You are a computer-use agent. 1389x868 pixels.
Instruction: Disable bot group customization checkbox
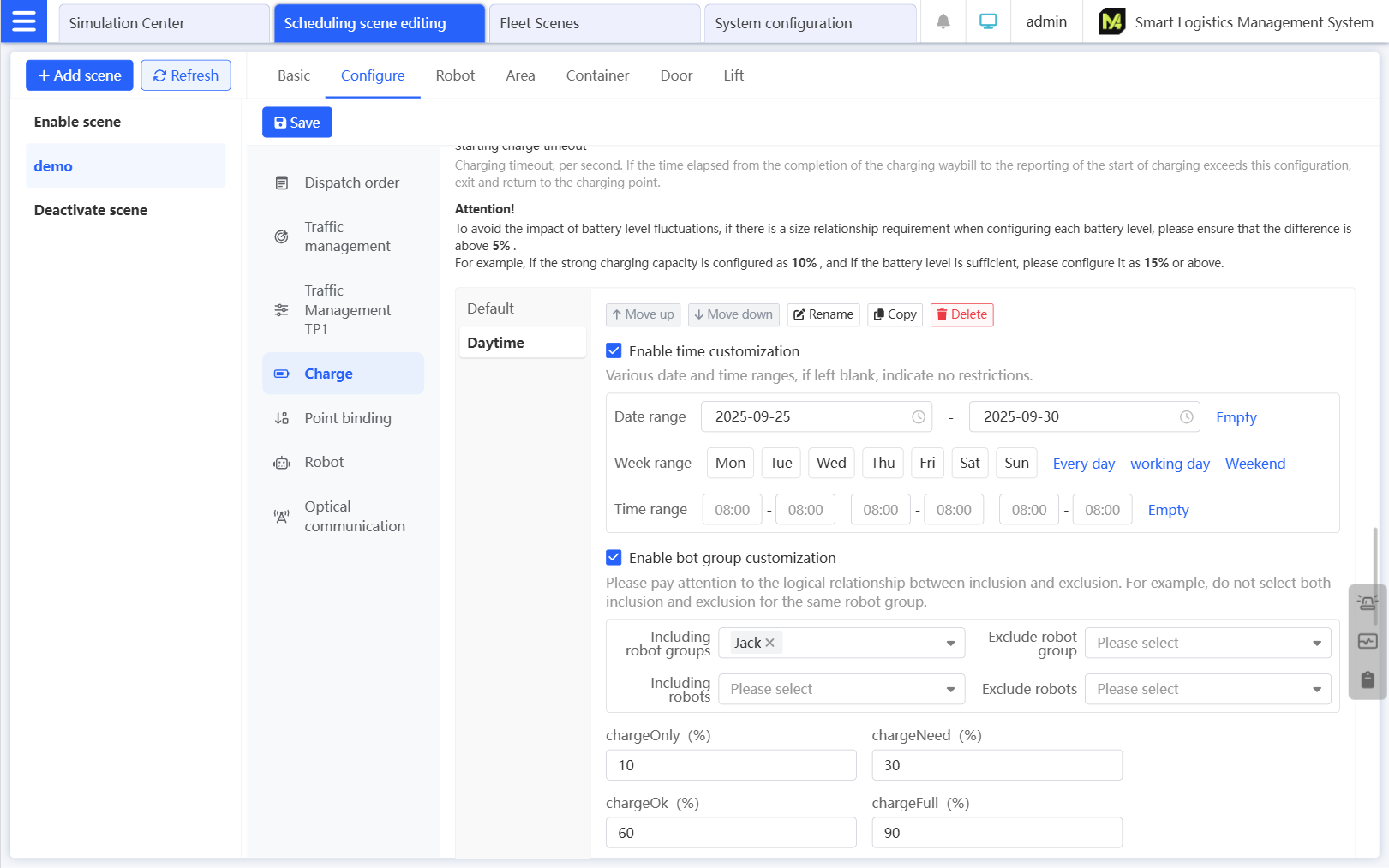[x=614, y=558]
